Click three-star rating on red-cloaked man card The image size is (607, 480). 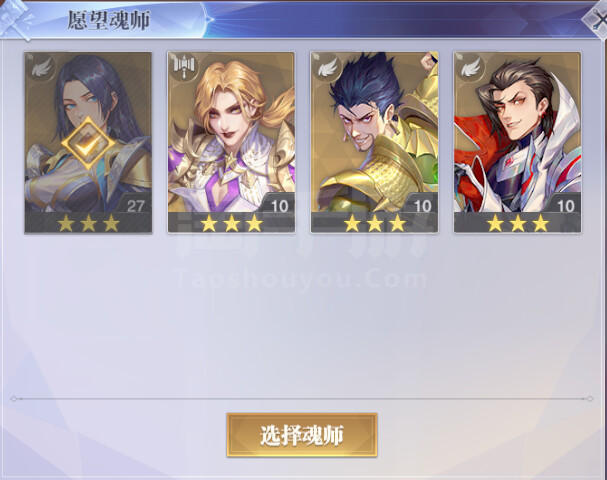point(518,223)
